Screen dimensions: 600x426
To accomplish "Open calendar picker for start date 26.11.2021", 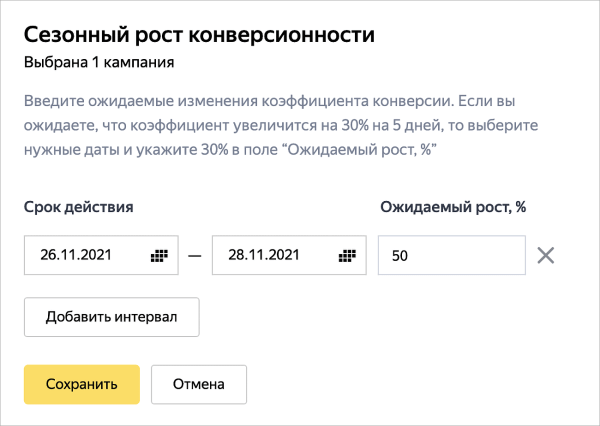I will [158, 255].
